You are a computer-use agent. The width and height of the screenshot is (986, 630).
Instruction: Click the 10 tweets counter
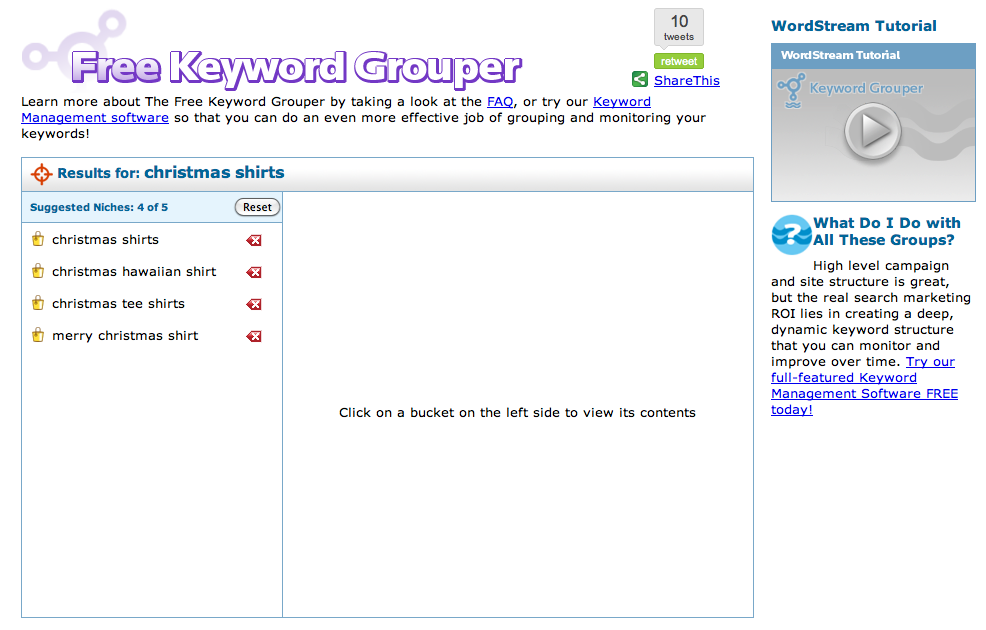[678, 27]
